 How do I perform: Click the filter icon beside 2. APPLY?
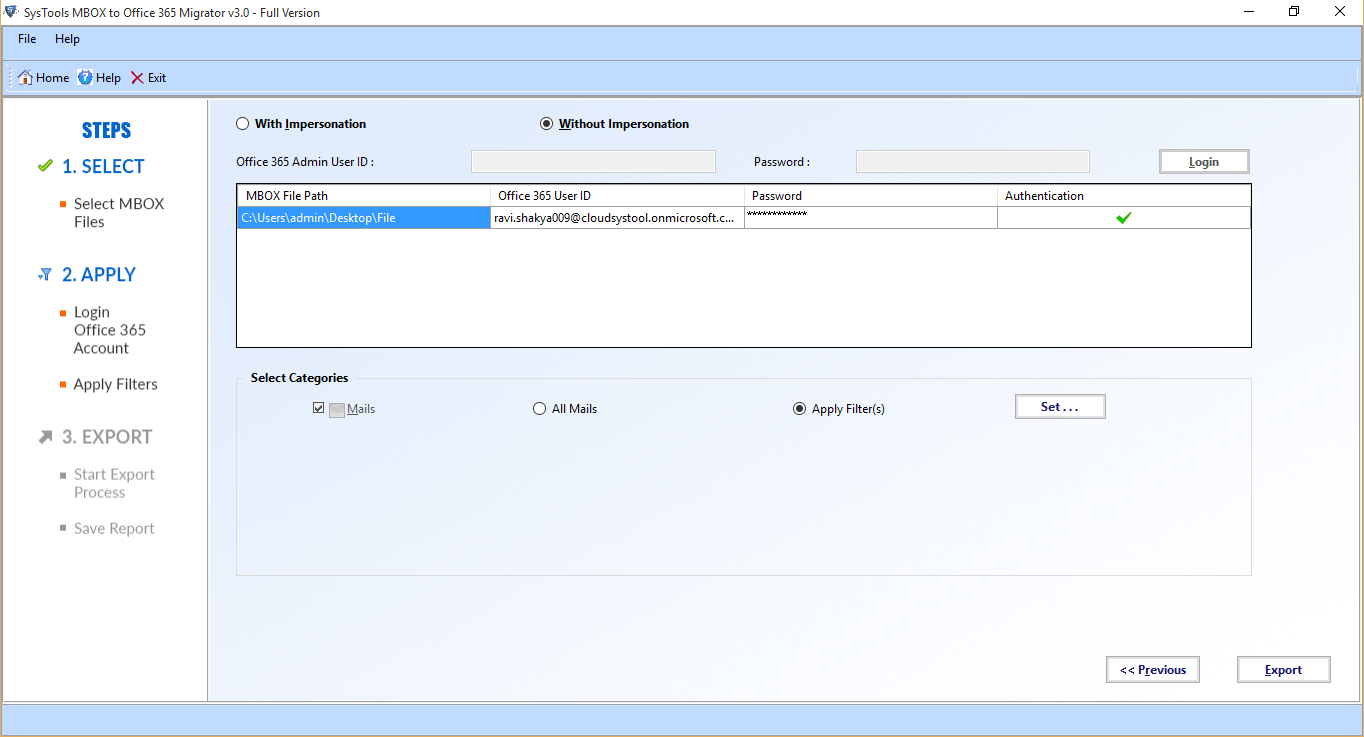[44, 274]
